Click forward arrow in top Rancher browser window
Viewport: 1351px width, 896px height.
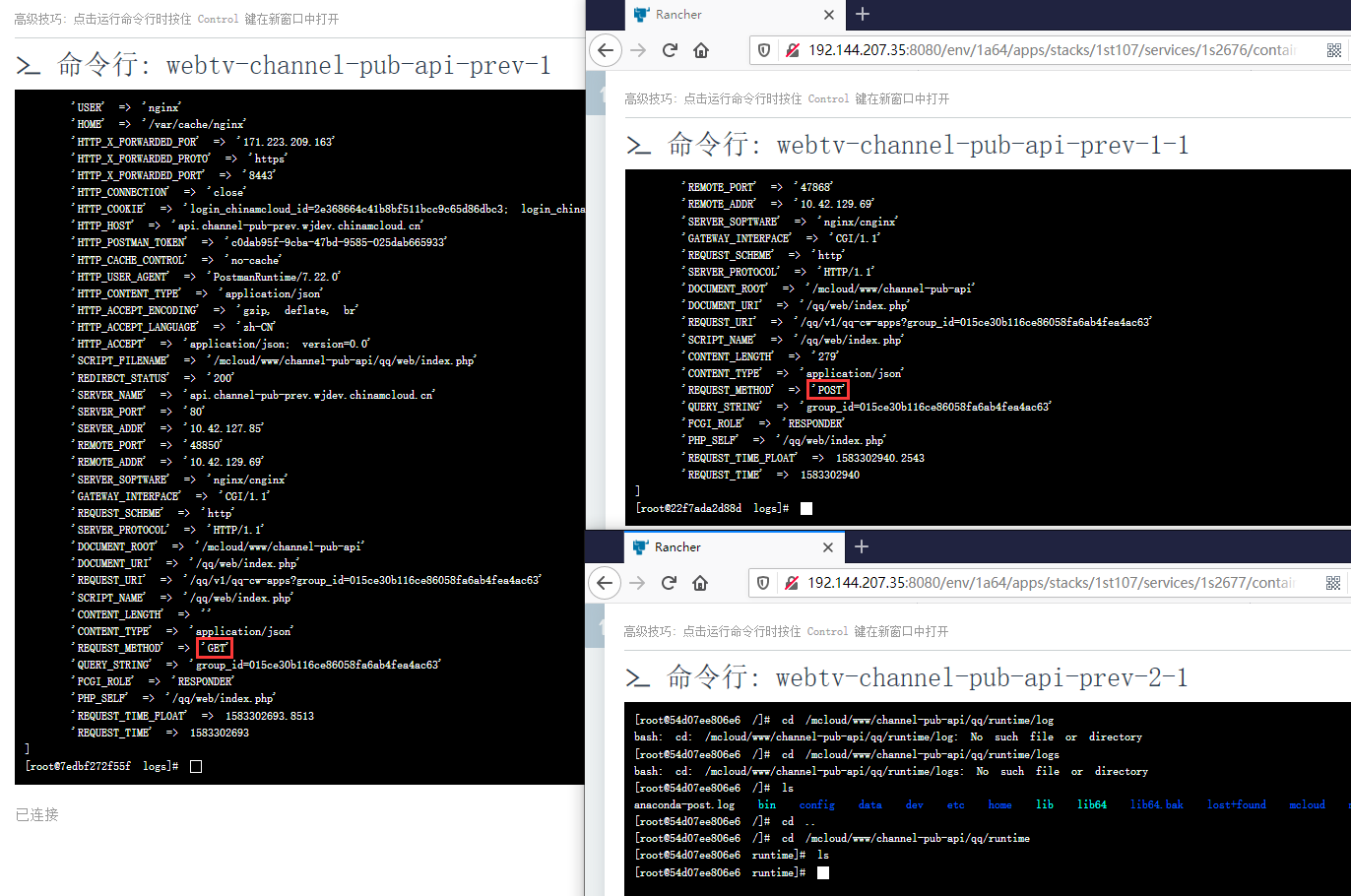click(x=638, y=50)
